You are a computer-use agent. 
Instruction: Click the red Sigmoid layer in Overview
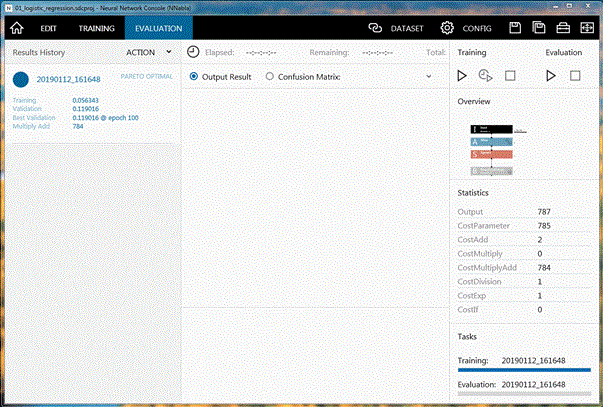click(x=491, y=154)
